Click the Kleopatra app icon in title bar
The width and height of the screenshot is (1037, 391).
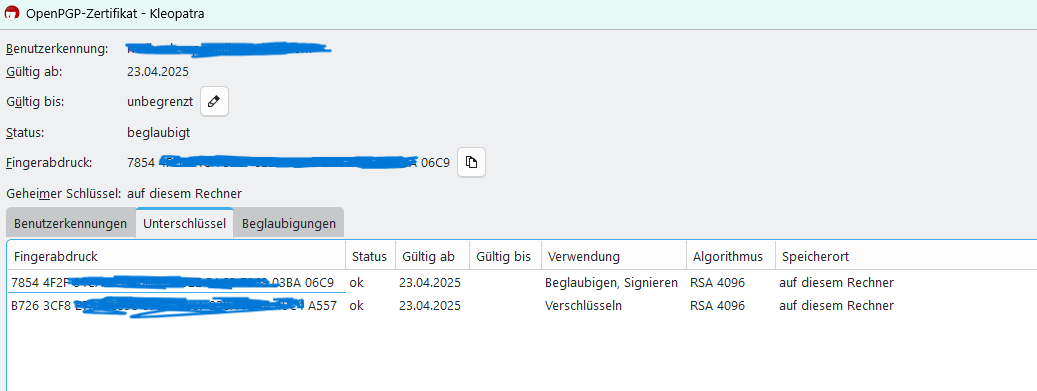pyautogui.click(x=12, y=13)
